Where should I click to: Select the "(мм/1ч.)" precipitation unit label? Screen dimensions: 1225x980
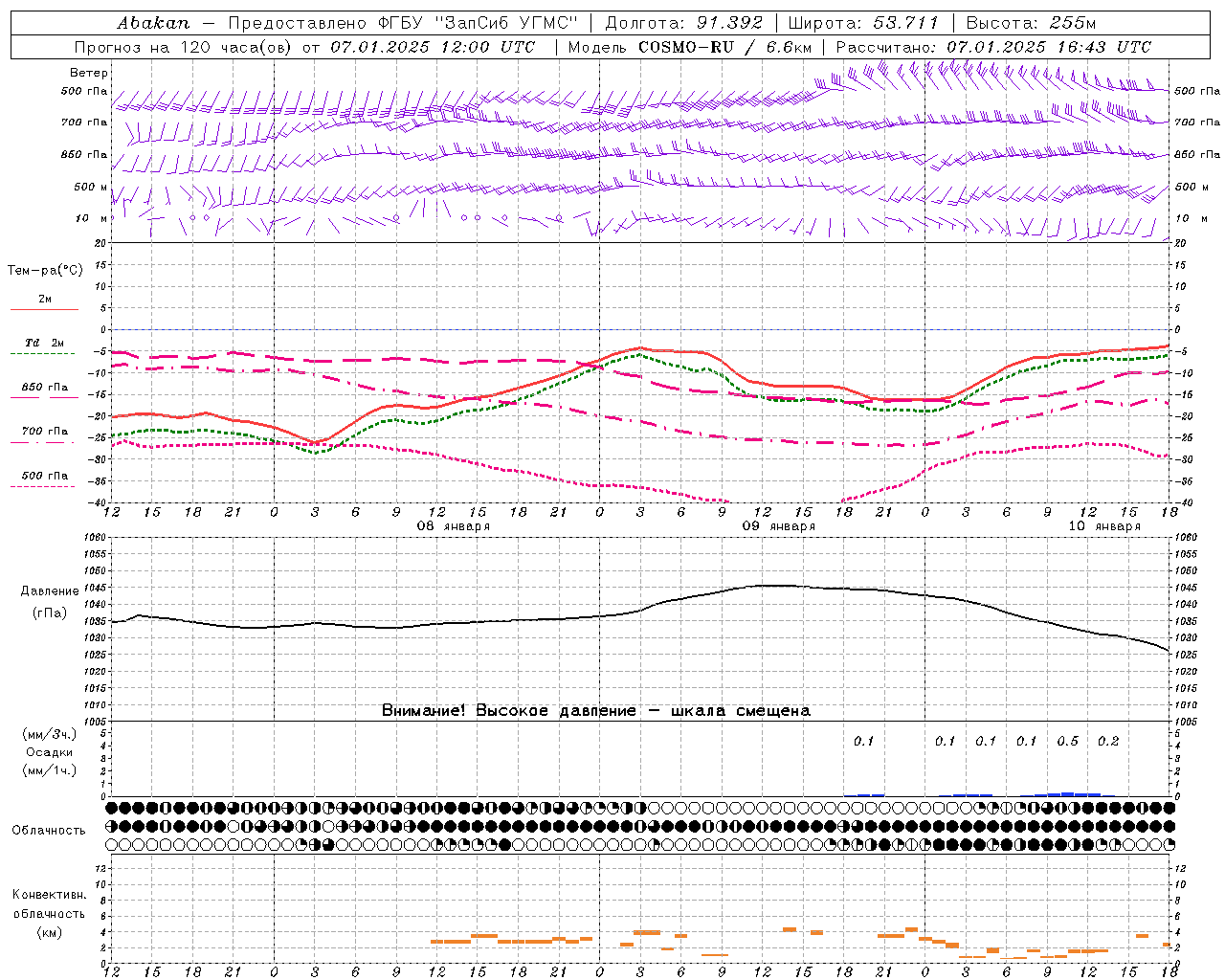point(49,770)
